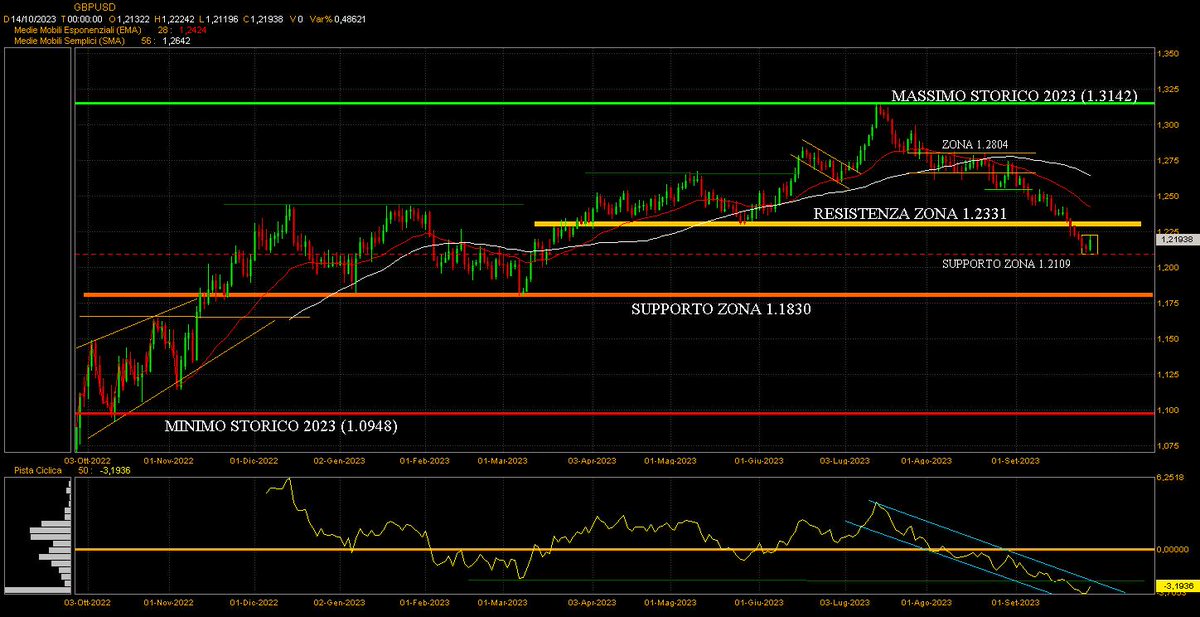Click the RESISTENZA ZONA 1.2331 label
Viewport: 1200px width, 617px height.
[910, 213]
